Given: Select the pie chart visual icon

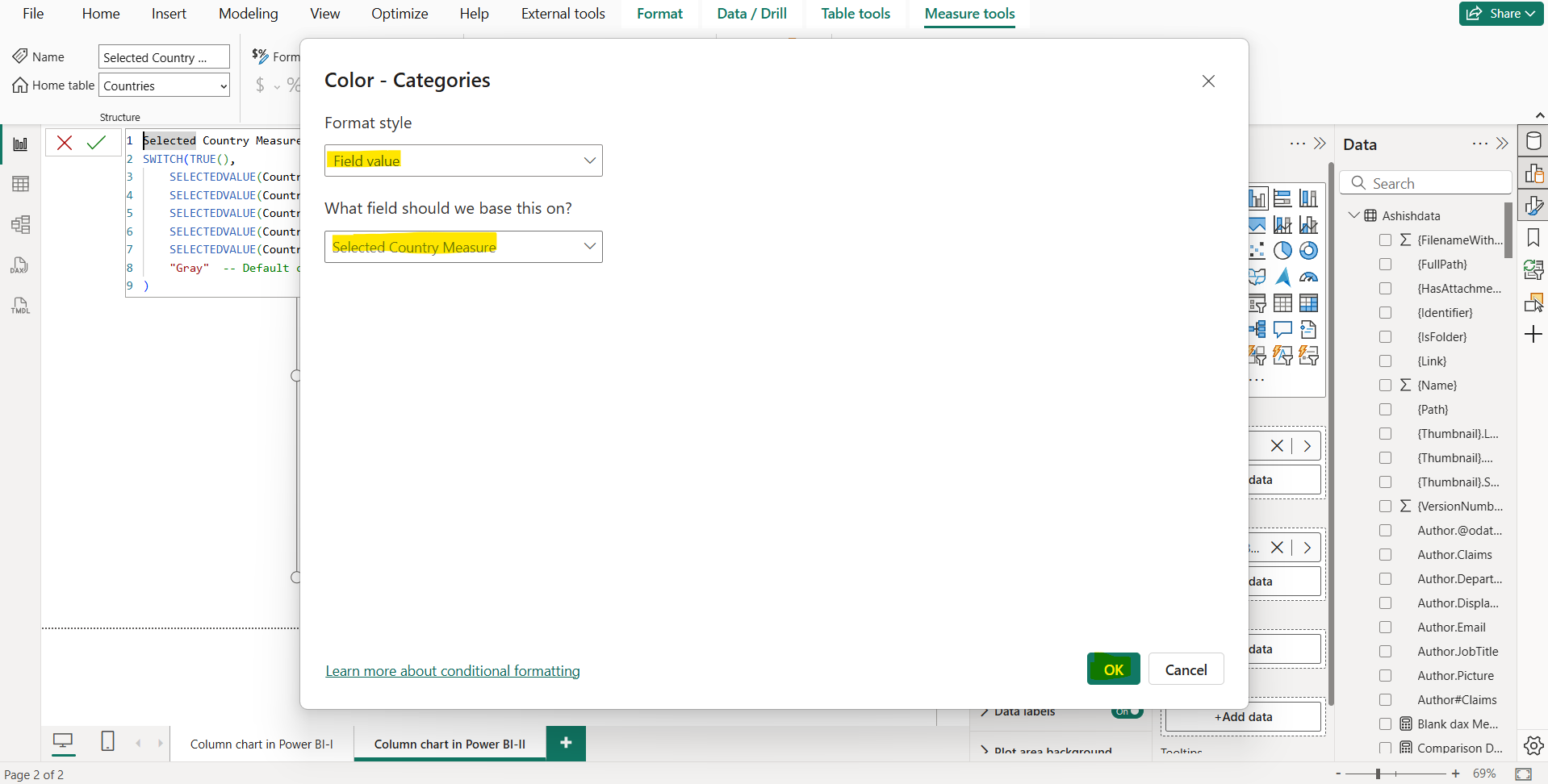Looking at the screenshot, I should (x=1282, y=251).
